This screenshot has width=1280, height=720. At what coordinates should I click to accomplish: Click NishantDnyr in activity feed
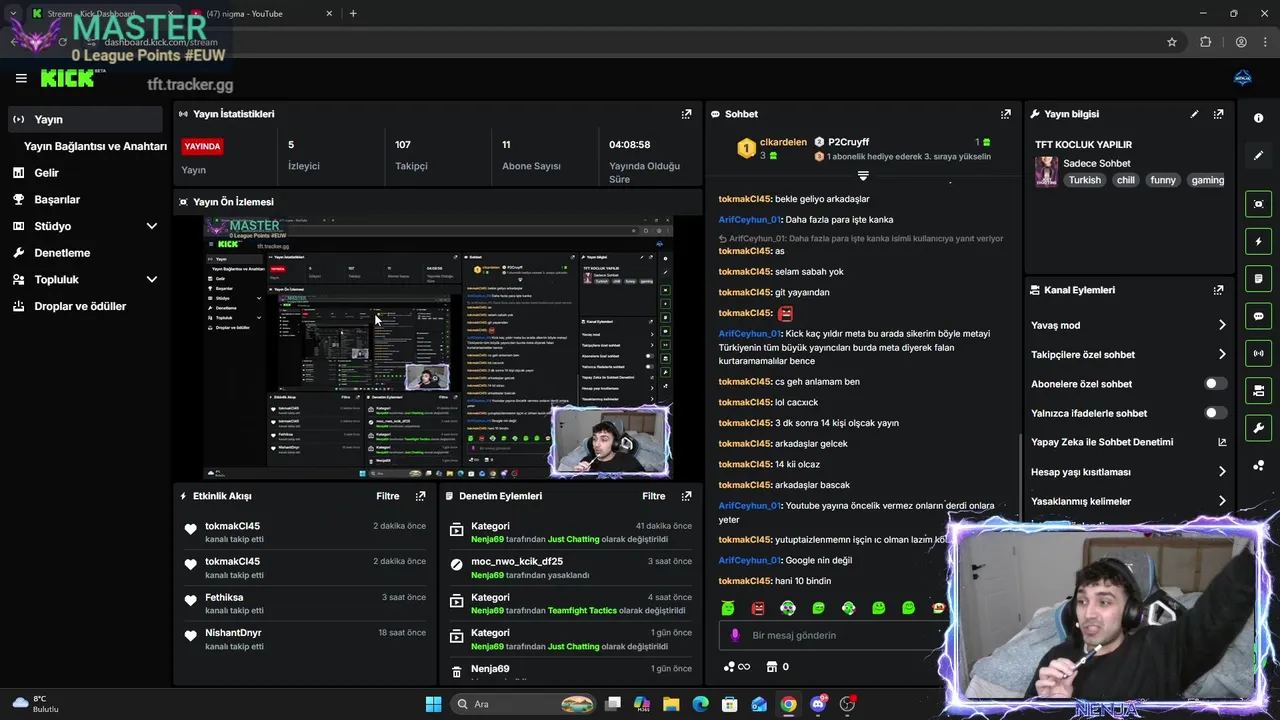pyautogui.click(x=233, y=633)
